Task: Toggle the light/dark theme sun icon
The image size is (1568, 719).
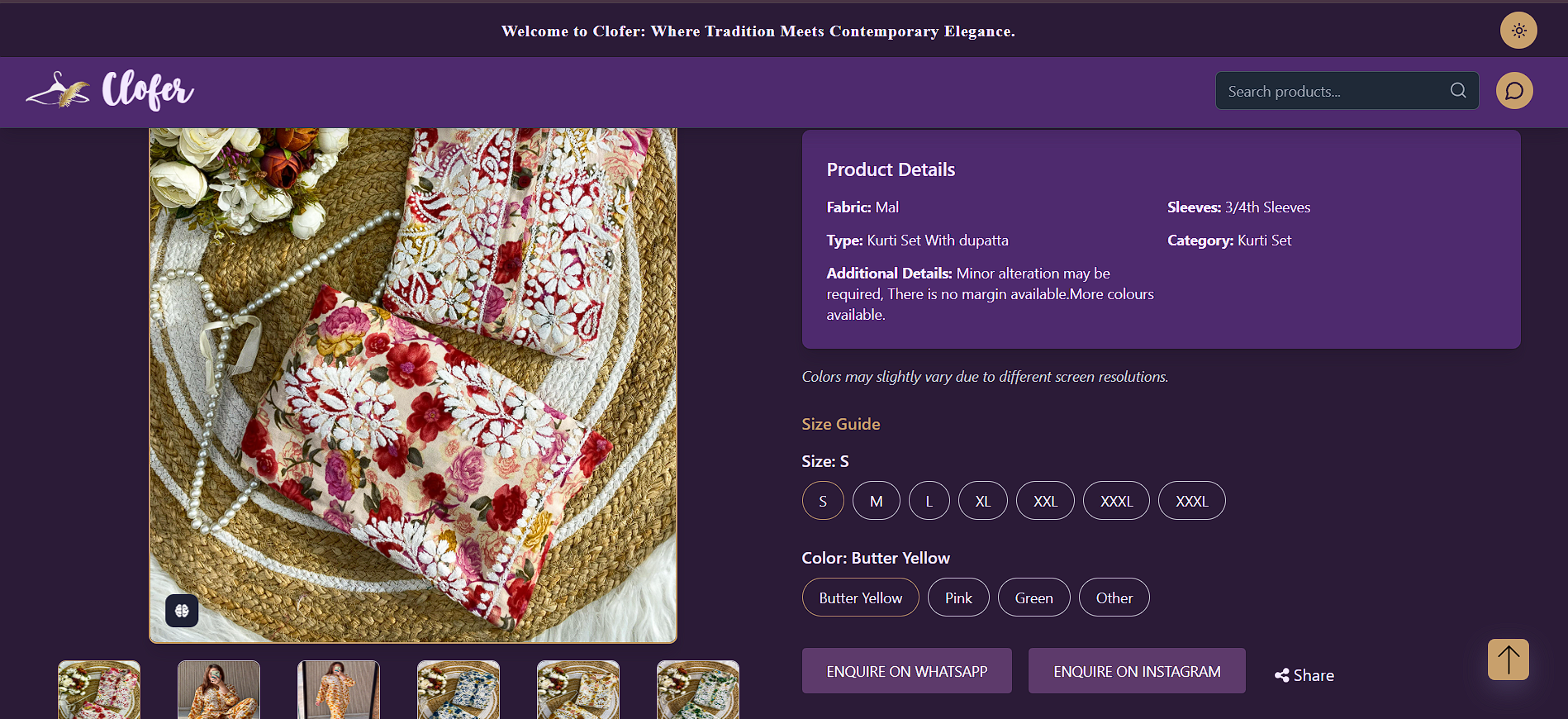Action: [x=1518, y=31]
